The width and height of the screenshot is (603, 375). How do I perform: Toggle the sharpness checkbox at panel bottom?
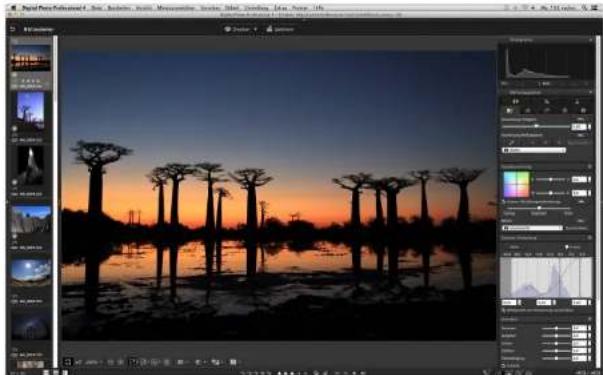(x=504, y=366)
